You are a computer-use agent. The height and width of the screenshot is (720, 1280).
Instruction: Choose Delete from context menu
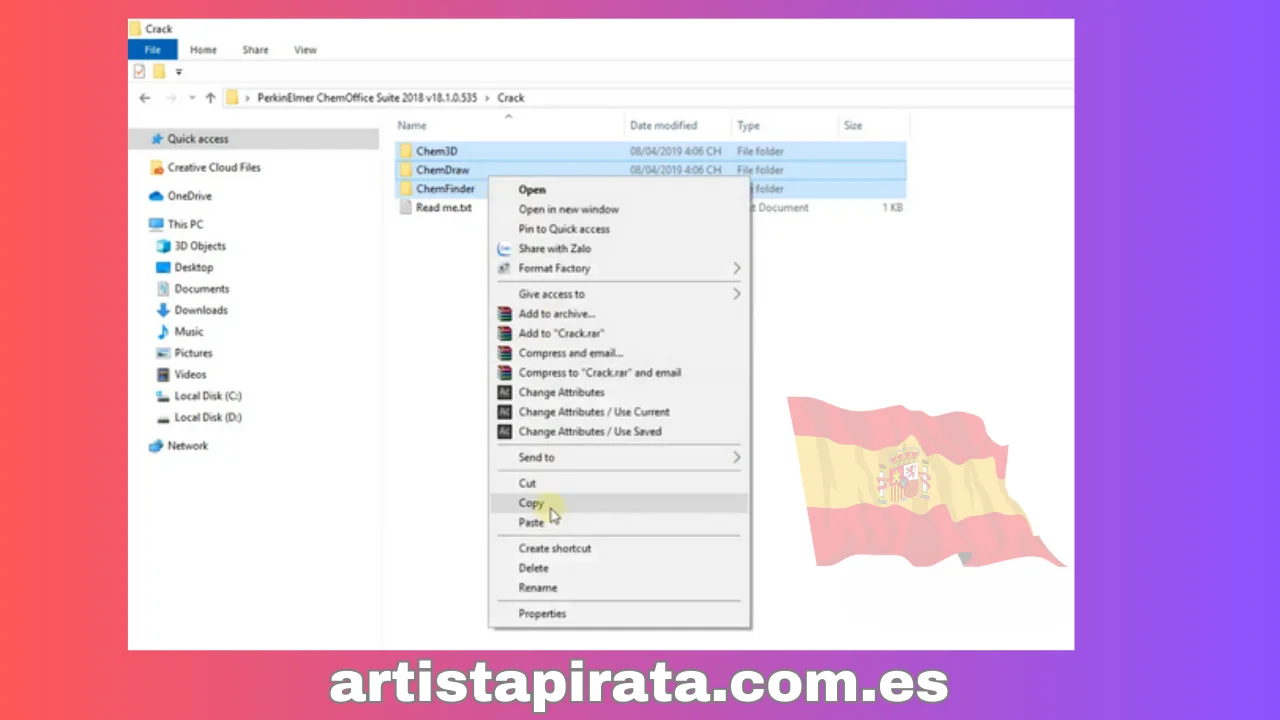pyautogui.click(x=533, y=568)
